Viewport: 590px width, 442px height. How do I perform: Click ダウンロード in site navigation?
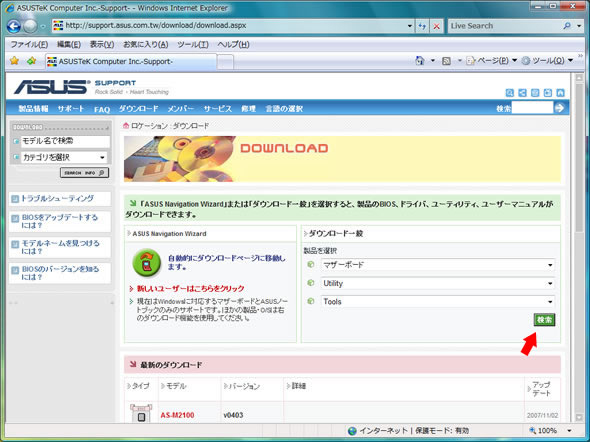138,109
